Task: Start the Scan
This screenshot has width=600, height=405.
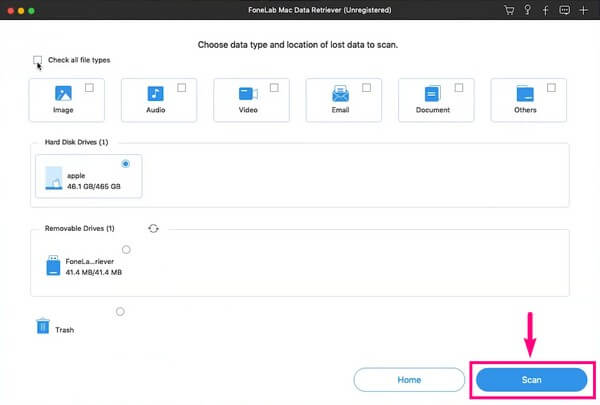Action: [532, 380]
